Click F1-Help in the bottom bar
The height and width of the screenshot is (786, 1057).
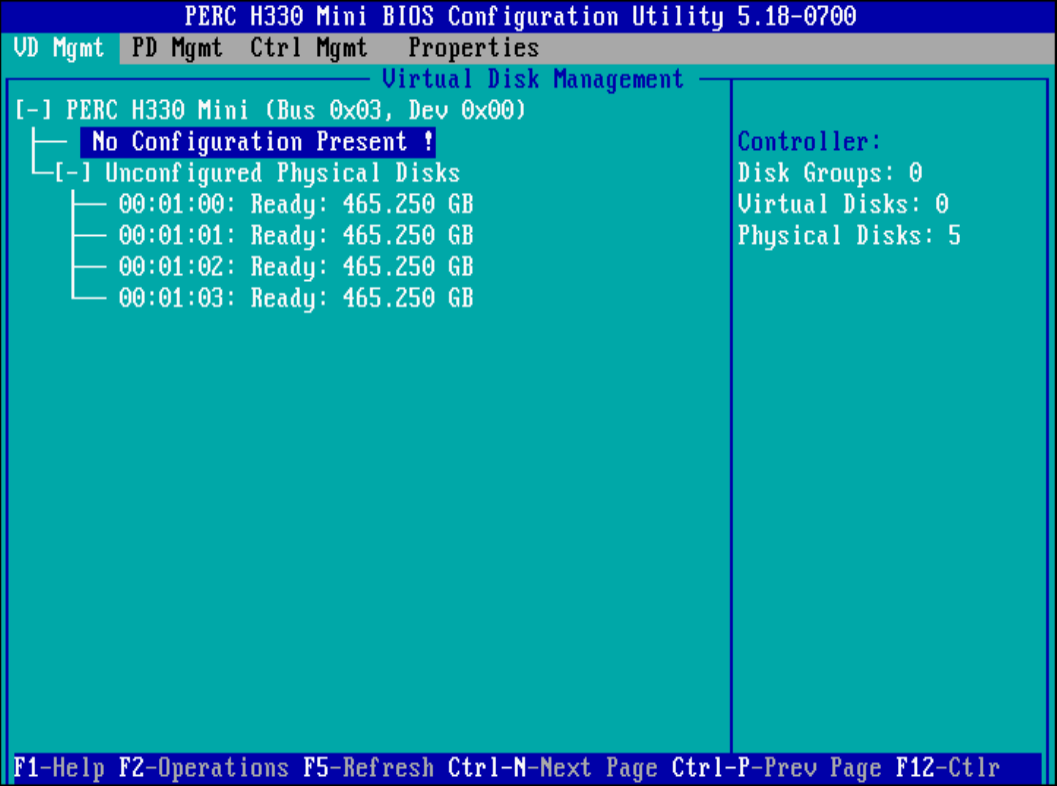59,768
